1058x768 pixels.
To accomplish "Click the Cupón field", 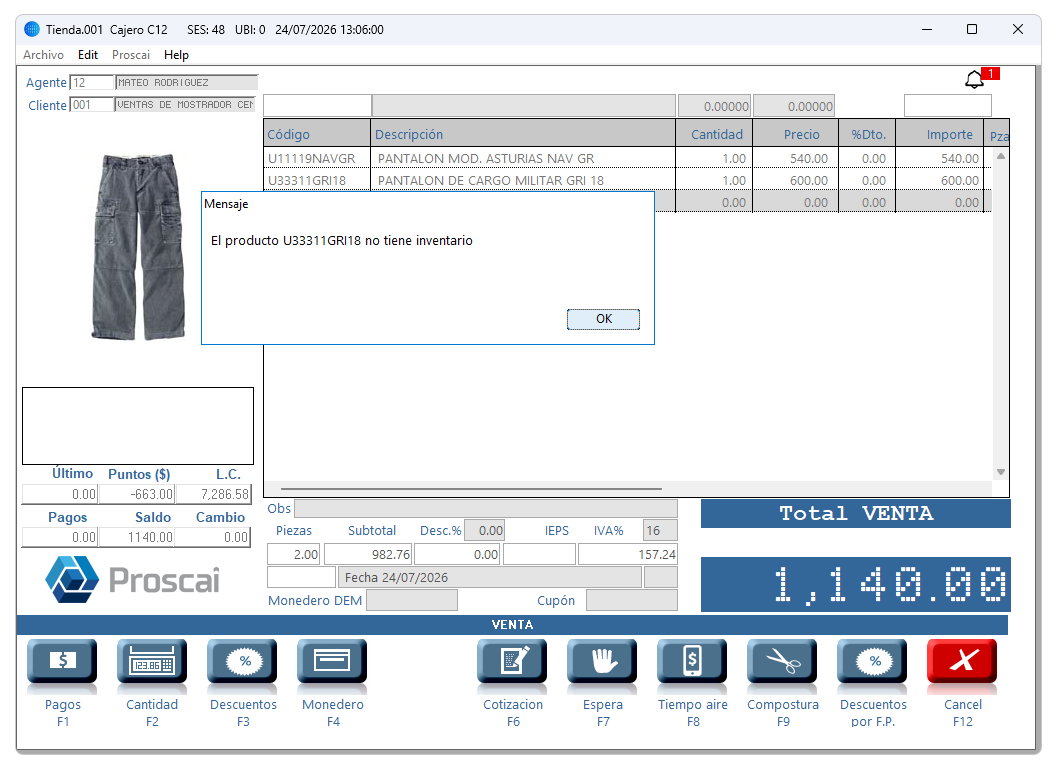I will pyautogui.click(x=632, y=600).
